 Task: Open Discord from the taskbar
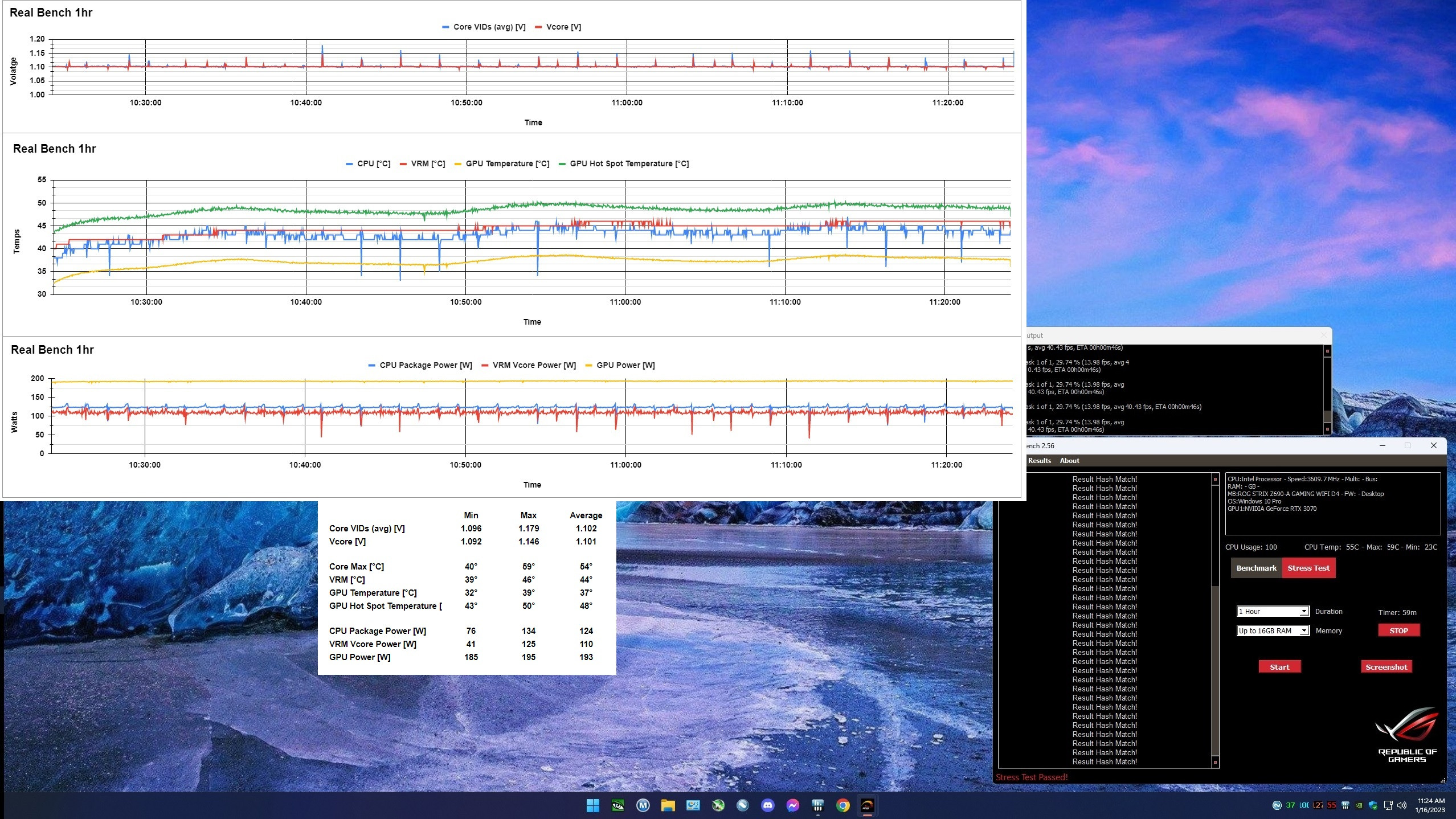pos(768,805)
